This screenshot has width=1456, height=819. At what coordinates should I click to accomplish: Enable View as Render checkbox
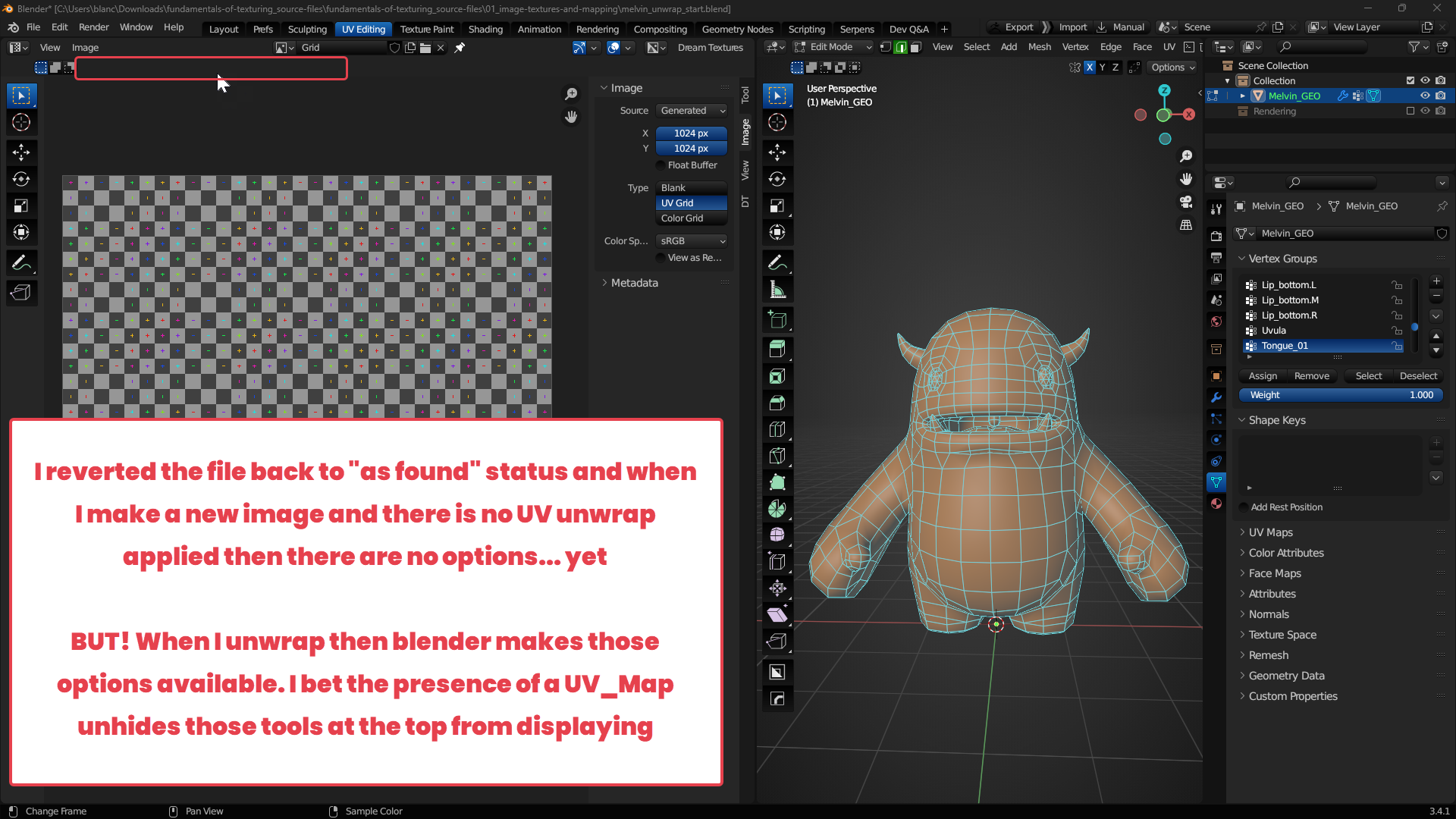click(661, 258)
